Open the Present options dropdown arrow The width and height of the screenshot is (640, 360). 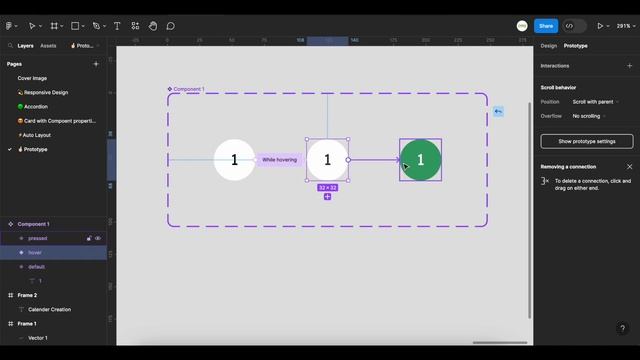[608, 26]
